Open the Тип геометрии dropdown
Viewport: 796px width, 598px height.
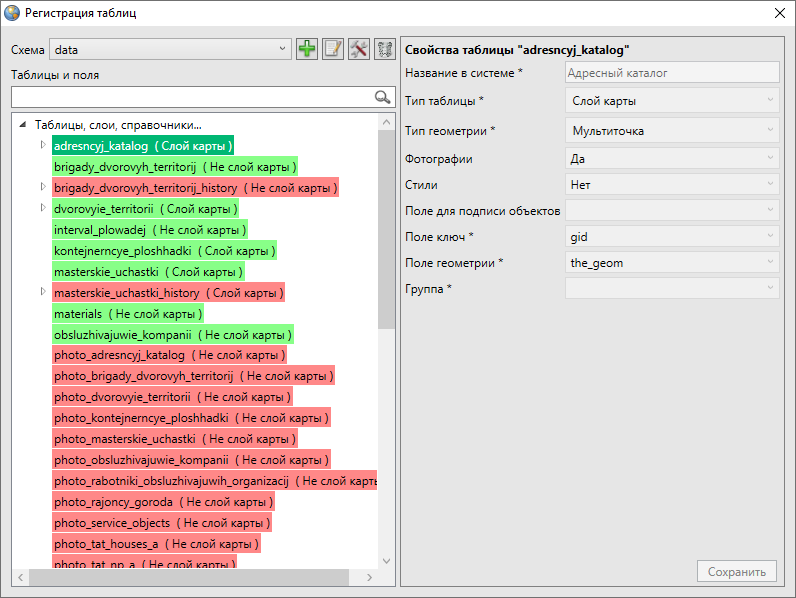(x=672, y=130)
